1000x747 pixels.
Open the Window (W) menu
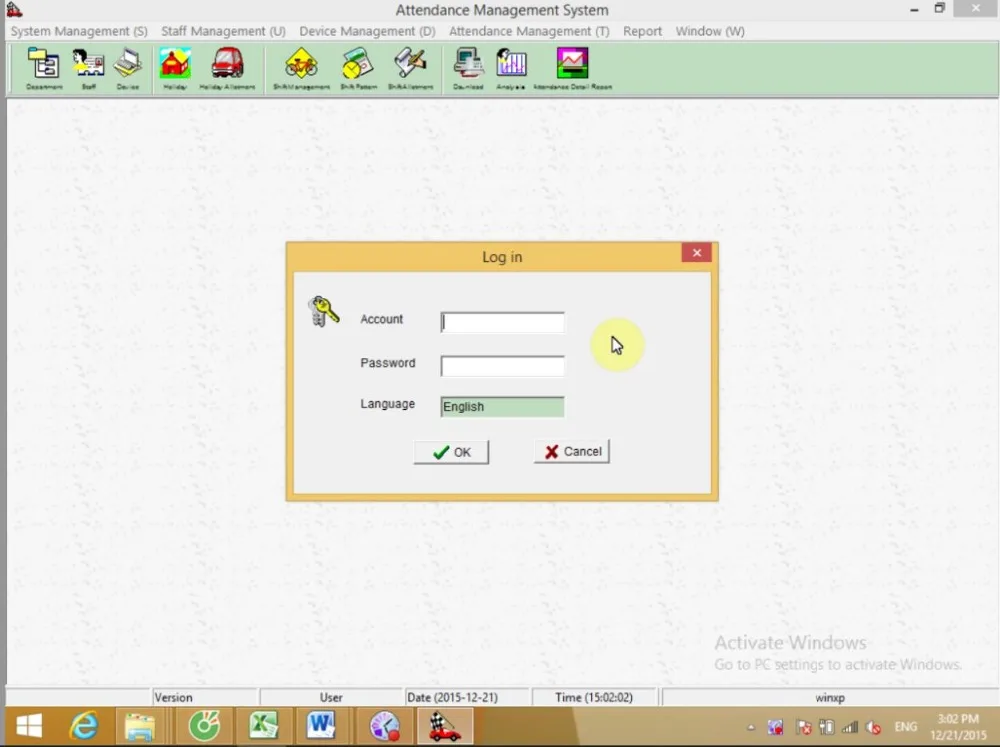click(x=710, y=31)
